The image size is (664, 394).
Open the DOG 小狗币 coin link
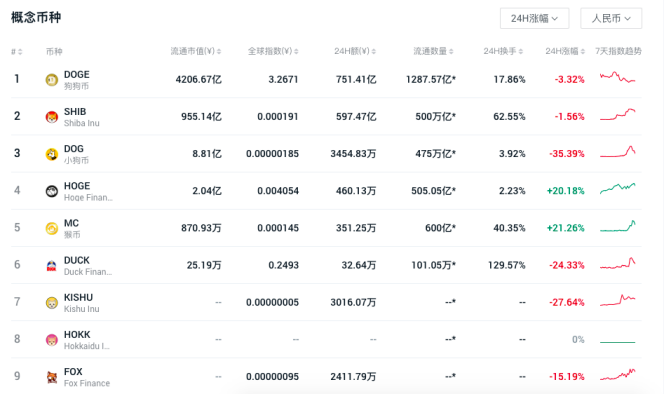(76, 154)
